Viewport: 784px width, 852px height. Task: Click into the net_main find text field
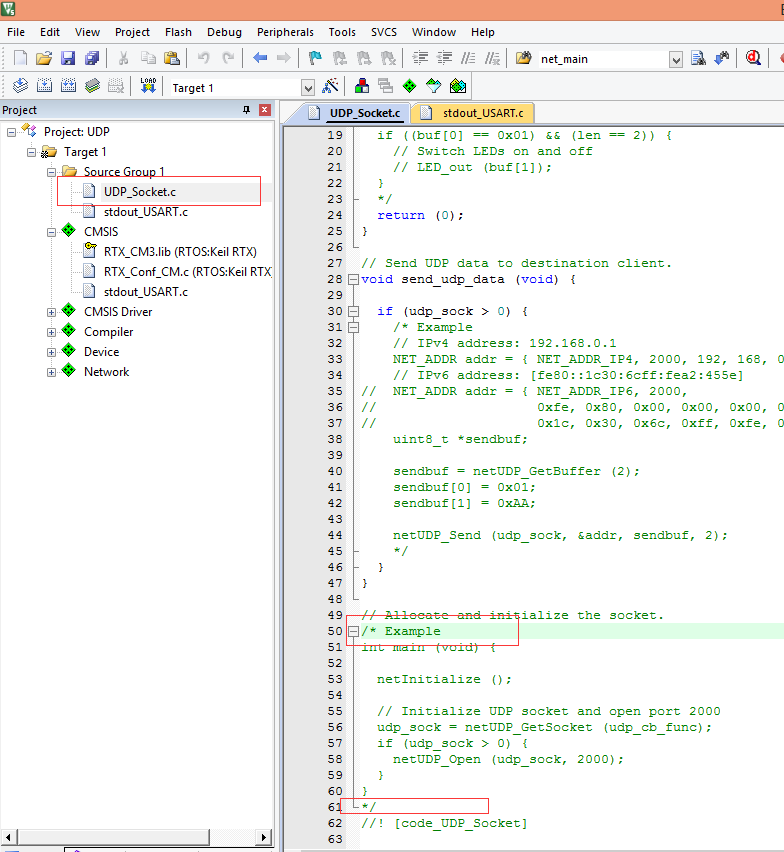coord(603,59)
